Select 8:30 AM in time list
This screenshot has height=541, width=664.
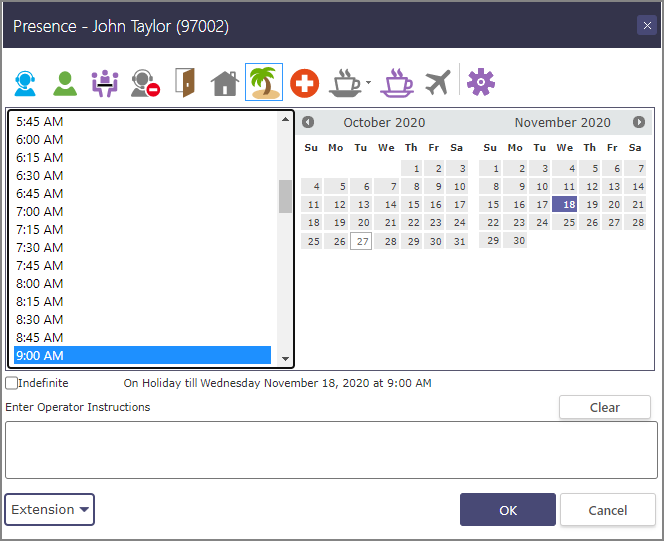click(x=142, y=320)
